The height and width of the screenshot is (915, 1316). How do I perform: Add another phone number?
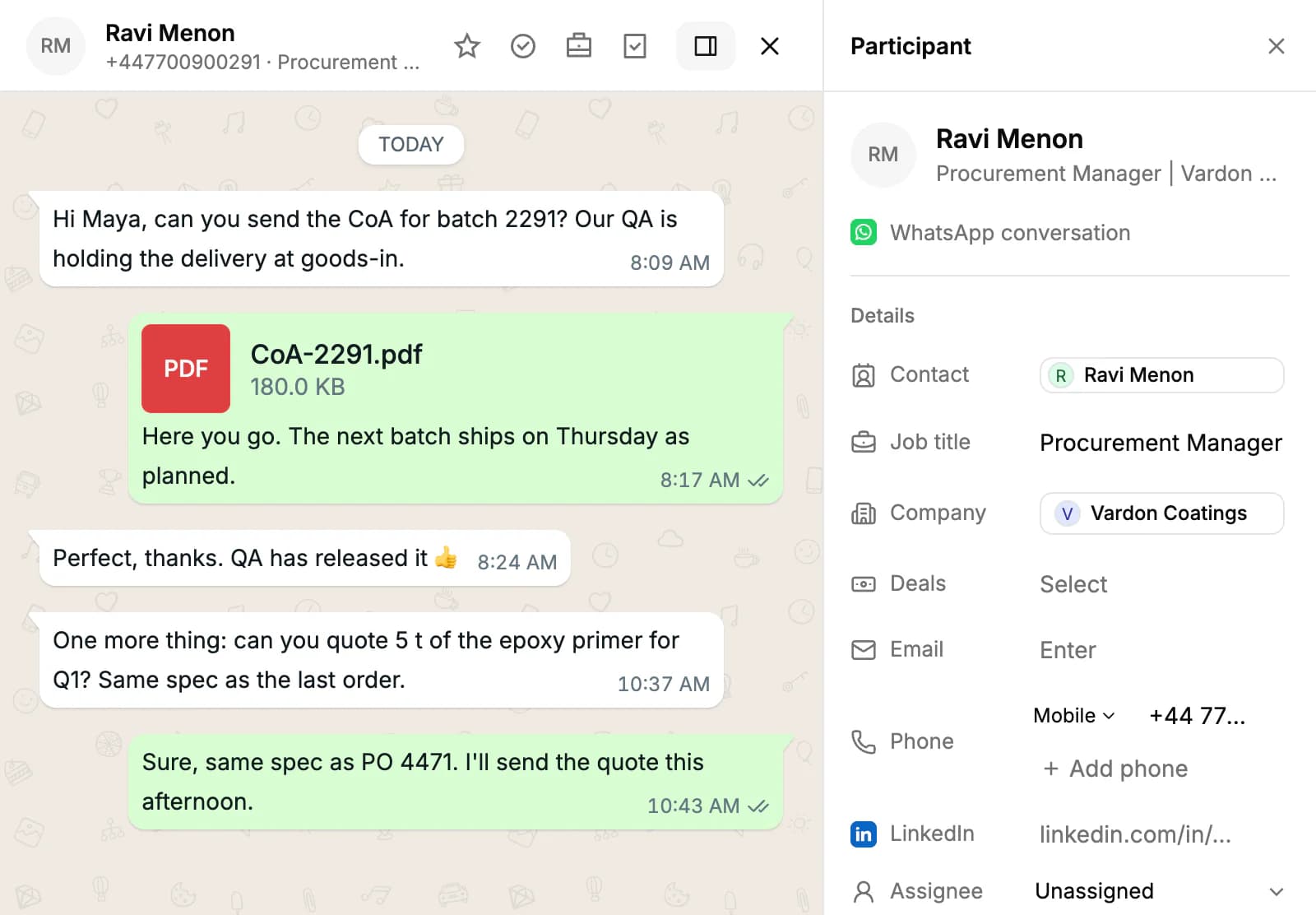click(x=1116, y=769)
